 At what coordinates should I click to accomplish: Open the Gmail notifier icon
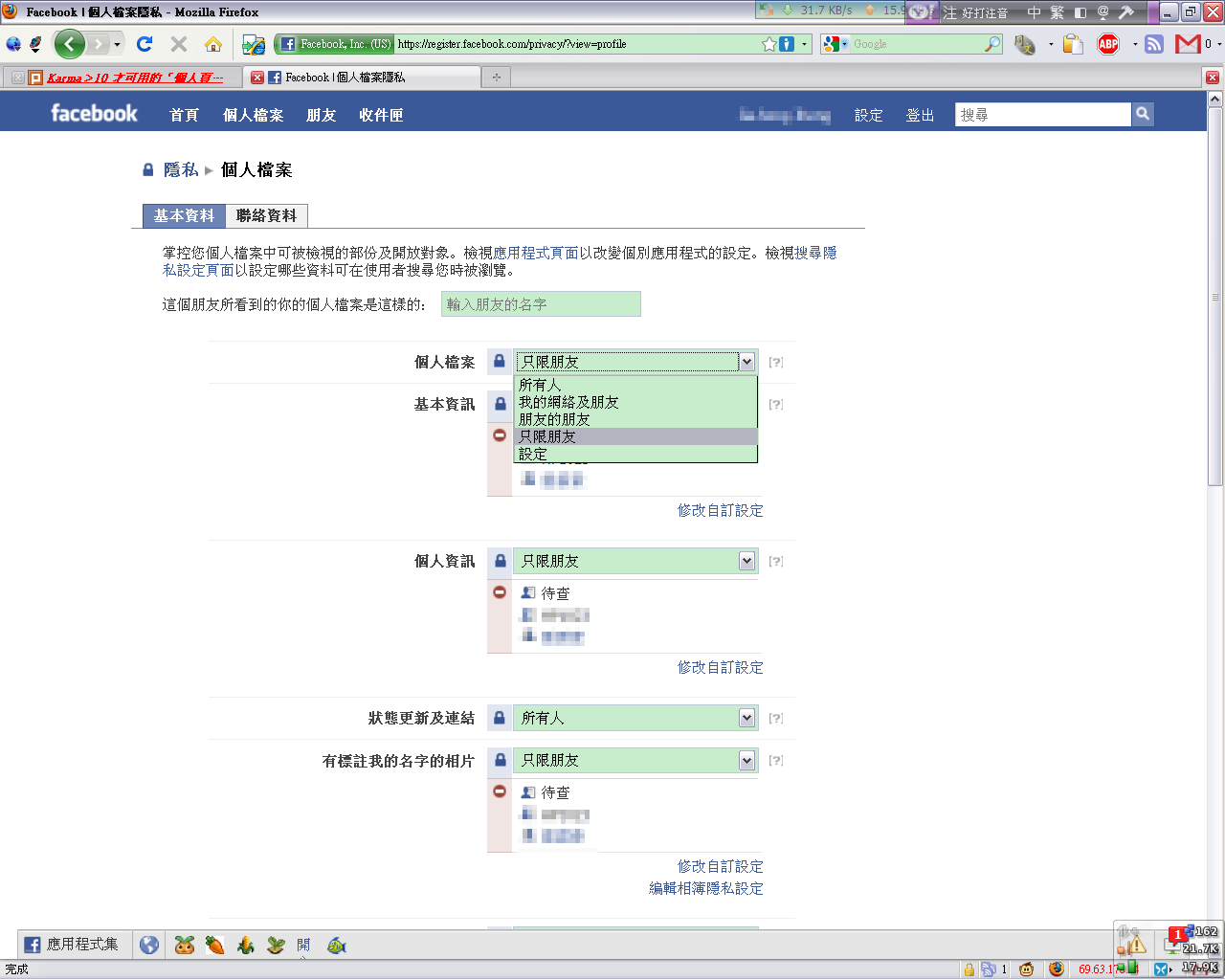pos(1188,44)
